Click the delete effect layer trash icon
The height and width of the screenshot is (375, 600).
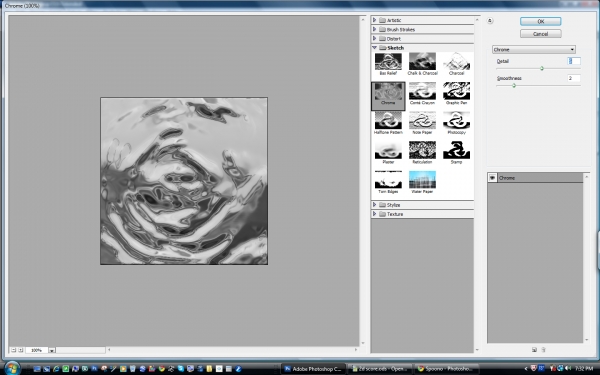[x=543, y=349]
